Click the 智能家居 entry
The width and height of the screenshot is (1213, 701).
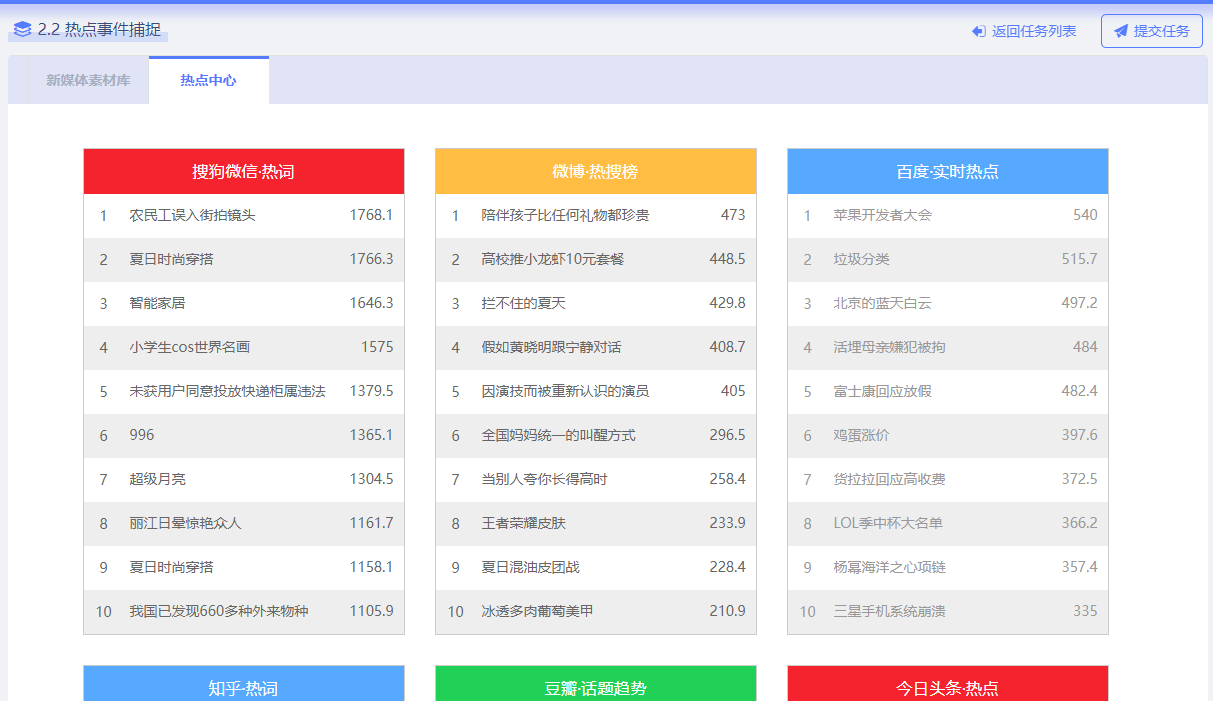(x=157, y=303)
